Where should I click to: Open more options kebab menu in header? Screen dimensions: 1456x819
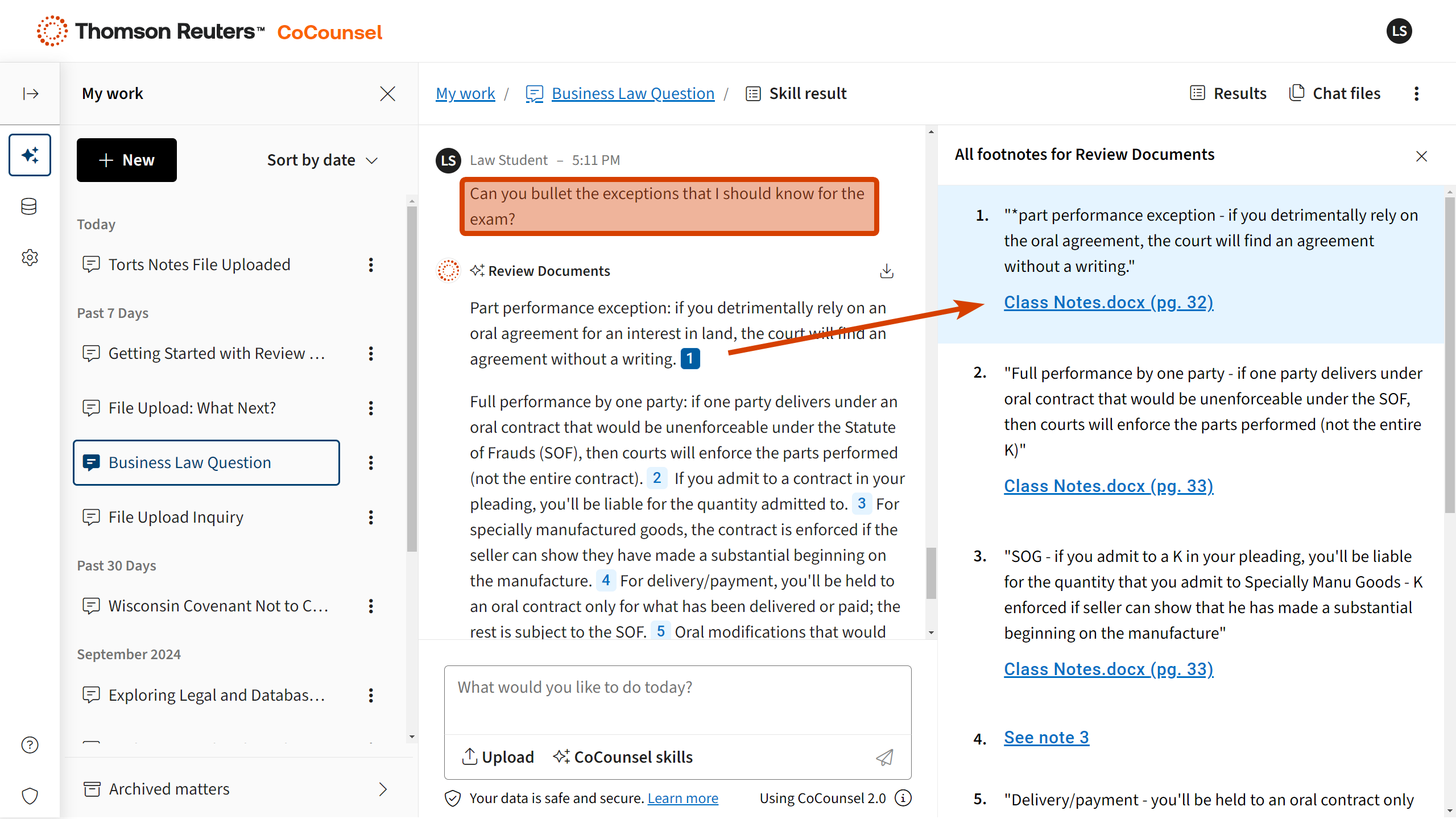click(x=1416, y=93)
